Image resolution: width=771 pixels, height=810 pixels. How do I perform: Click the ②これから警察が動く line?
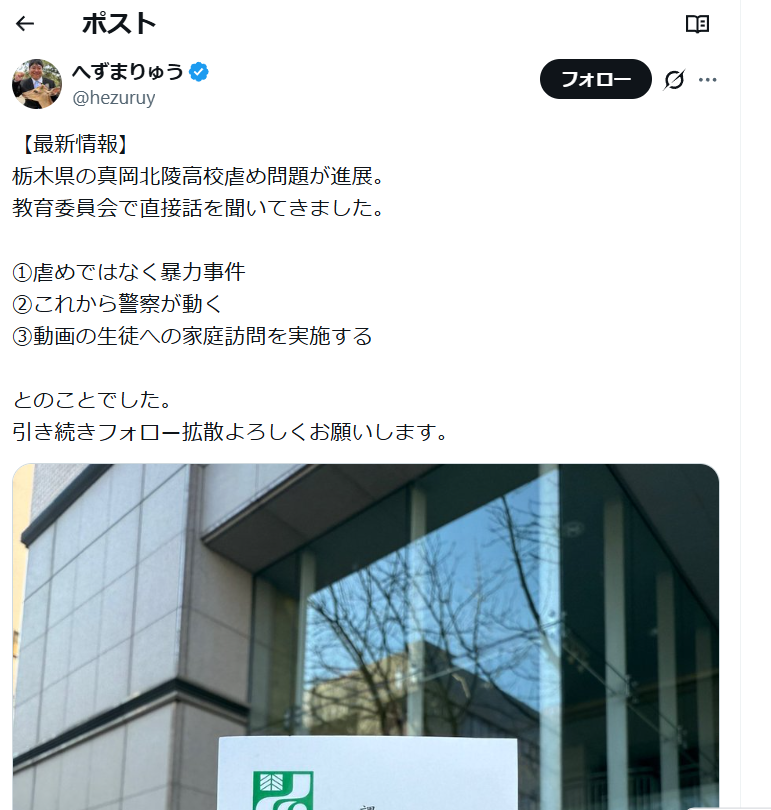pyautogui.click(x=118, y=304)
